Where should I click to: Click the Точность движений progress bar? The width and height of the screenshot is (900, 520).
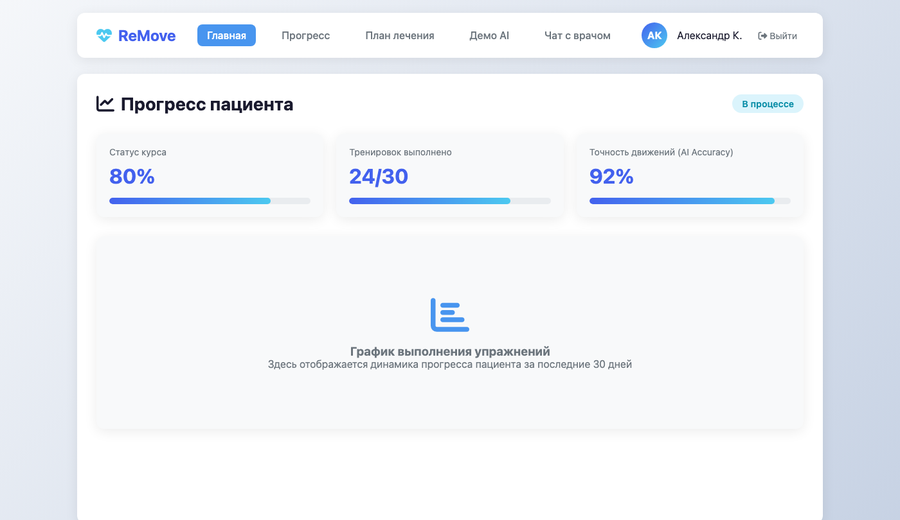click(x=690, y=201)
